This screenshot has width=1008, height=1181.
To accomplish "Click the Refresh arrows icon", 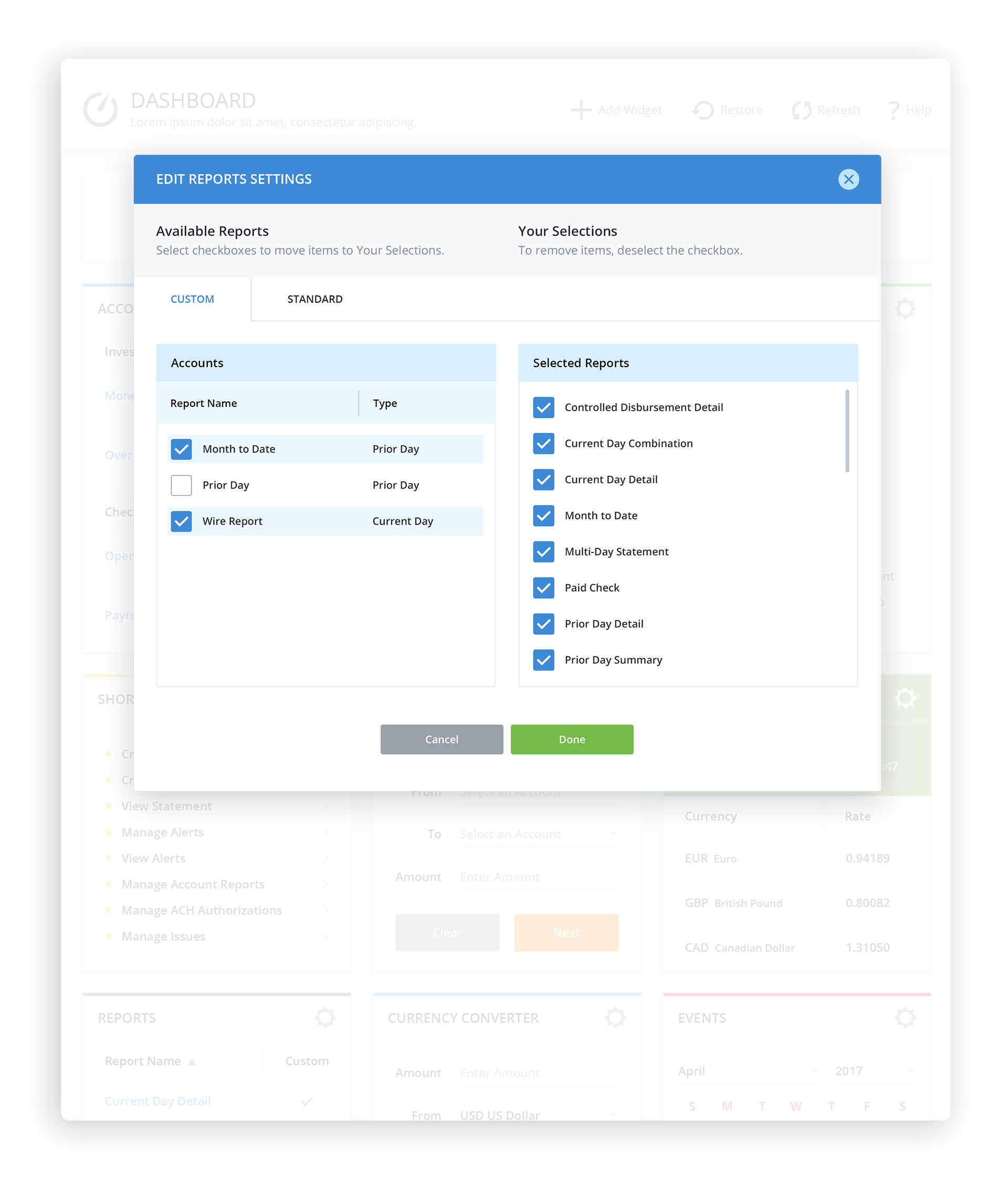I will point(801,110).
